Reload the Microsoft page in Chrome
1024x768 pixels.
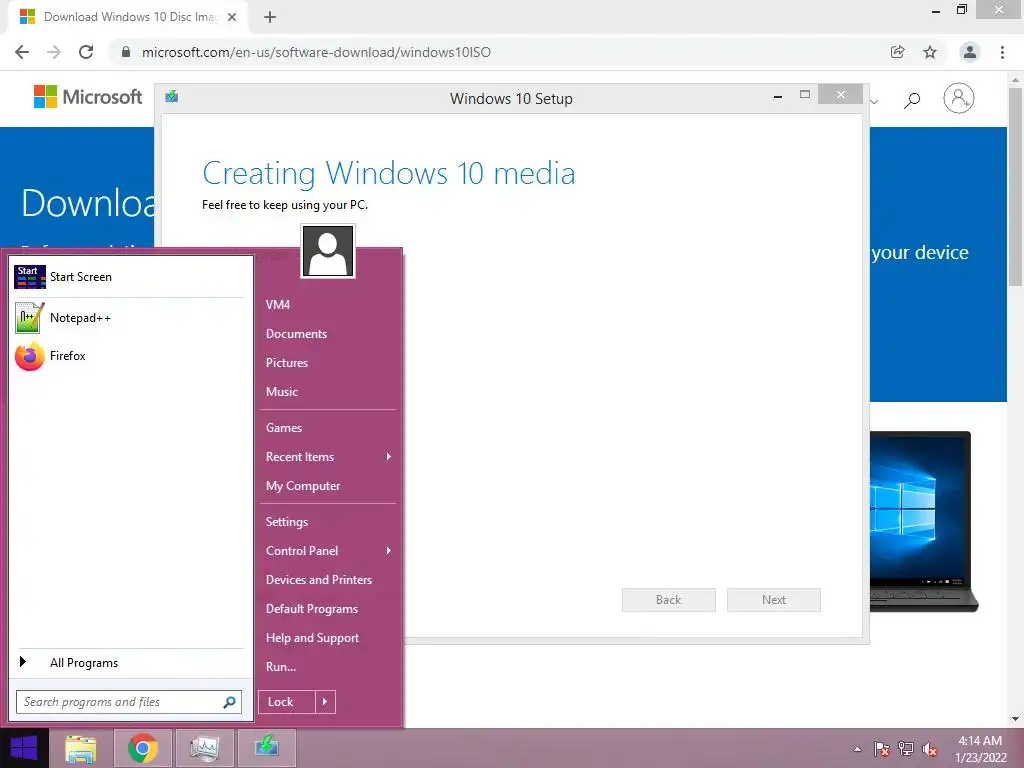click(86, 52)
